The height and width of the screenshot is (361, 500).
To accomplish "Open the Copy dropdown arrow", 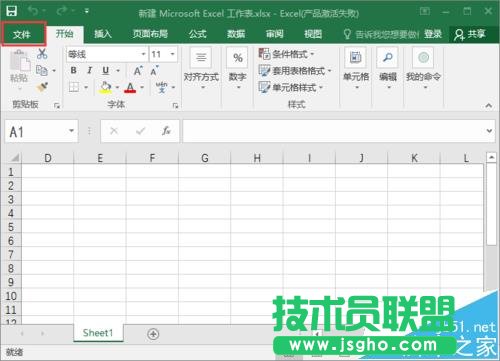I will coord(54,71).
